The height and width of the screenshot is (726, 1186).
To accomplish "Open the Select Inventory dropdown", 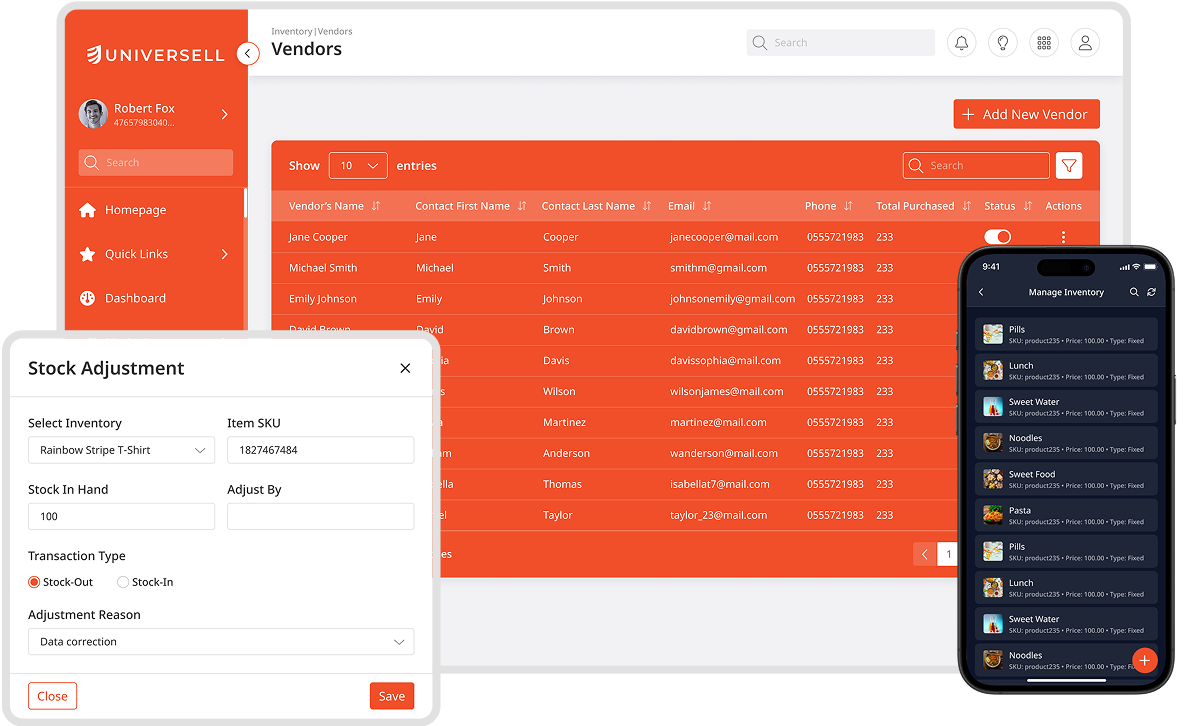I will (x=122, y=450).
